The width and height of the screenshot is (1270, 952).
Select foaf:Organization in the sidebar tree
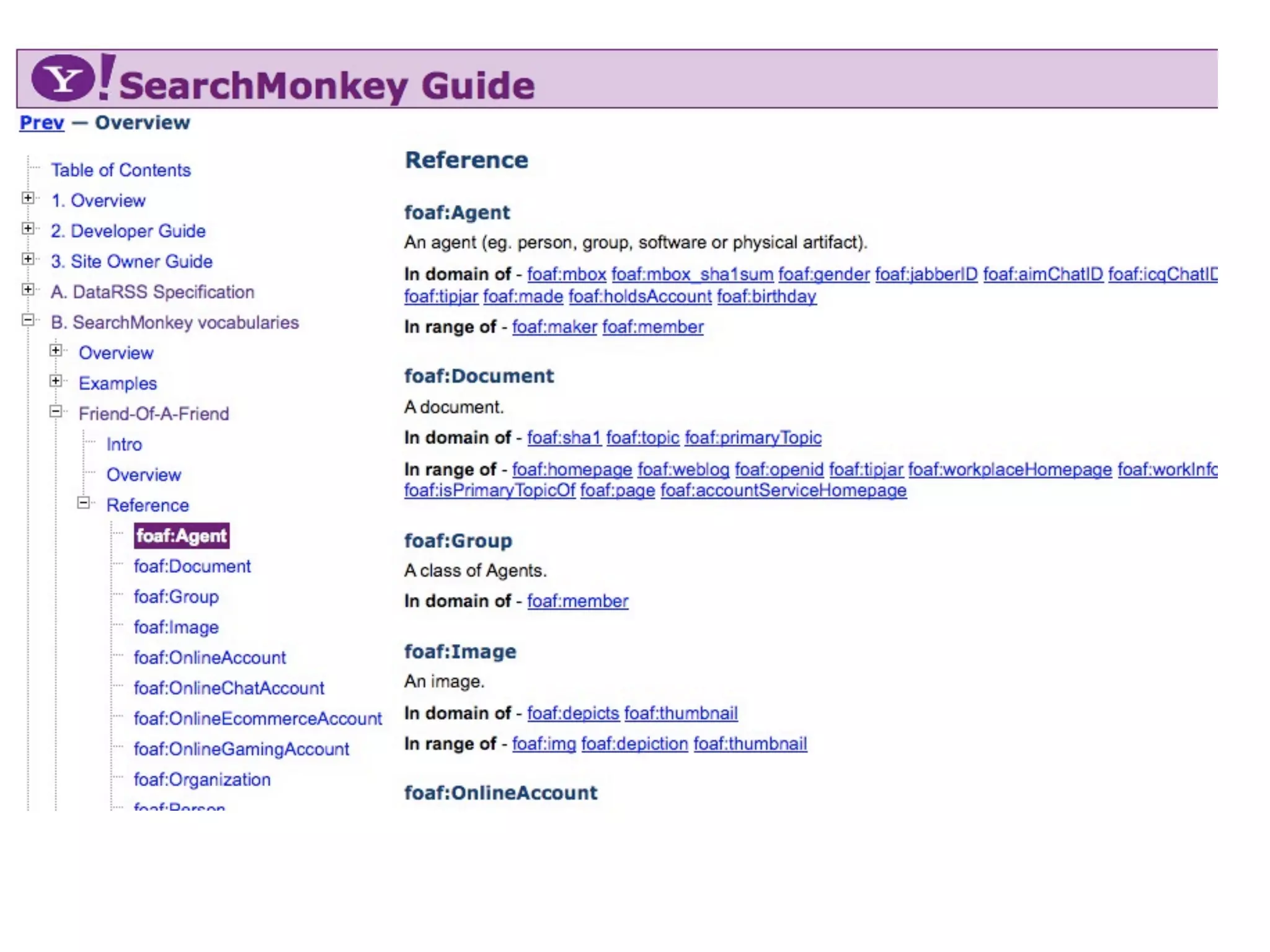[202, 779]
